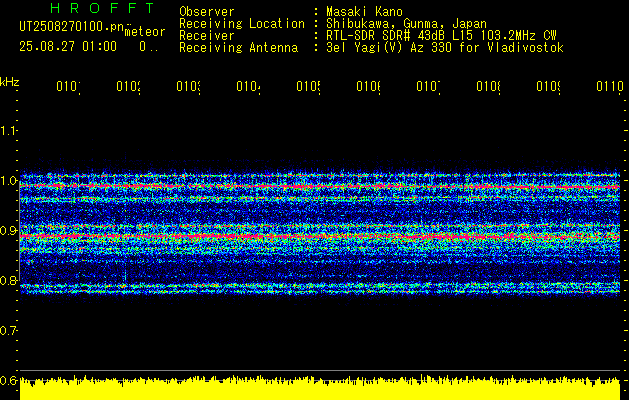This screenshot has height=400, width=629.
Task: Click the 0105 time marker
Action: (308, 86)
